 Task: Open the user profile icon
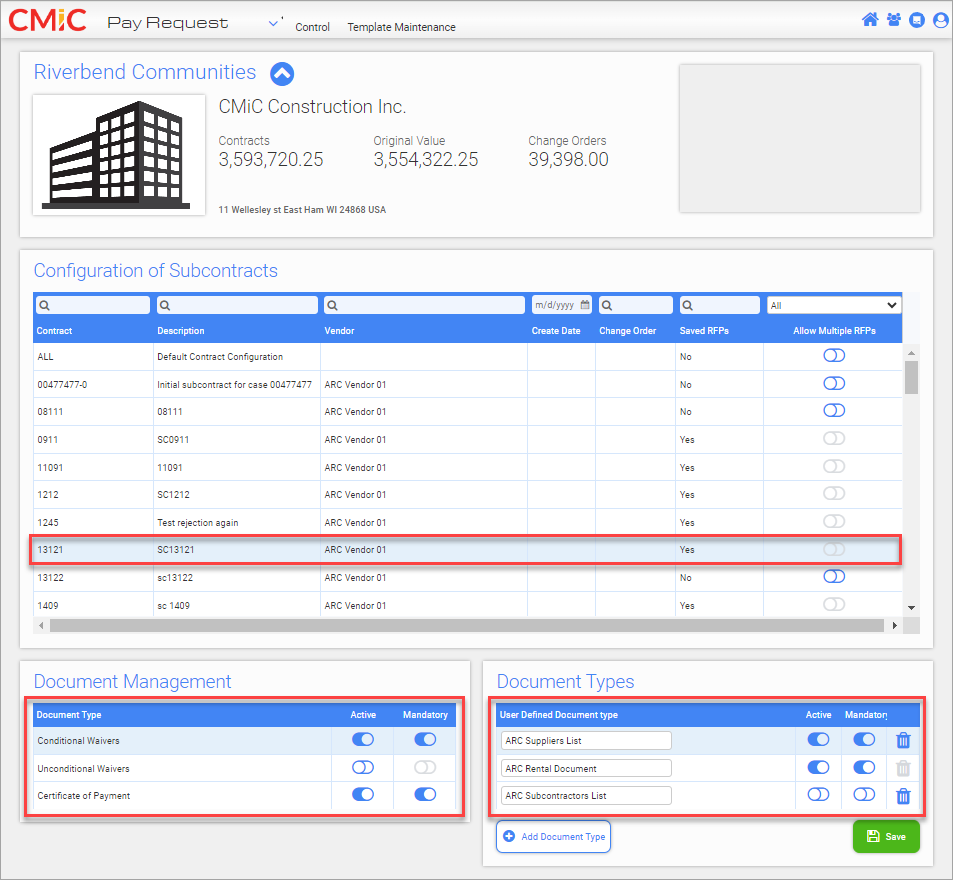(x=940, y=20)
